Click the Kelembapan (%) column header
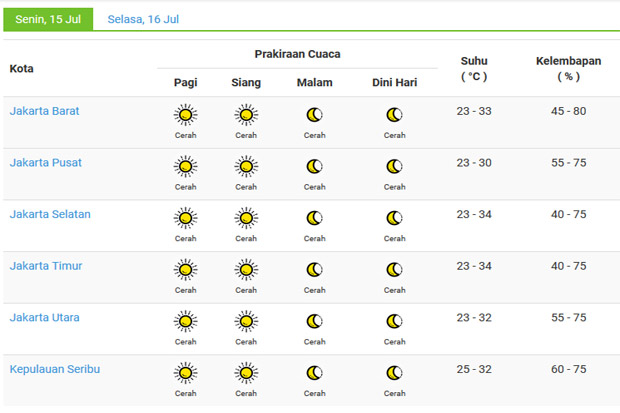 [x=569, y=68]
